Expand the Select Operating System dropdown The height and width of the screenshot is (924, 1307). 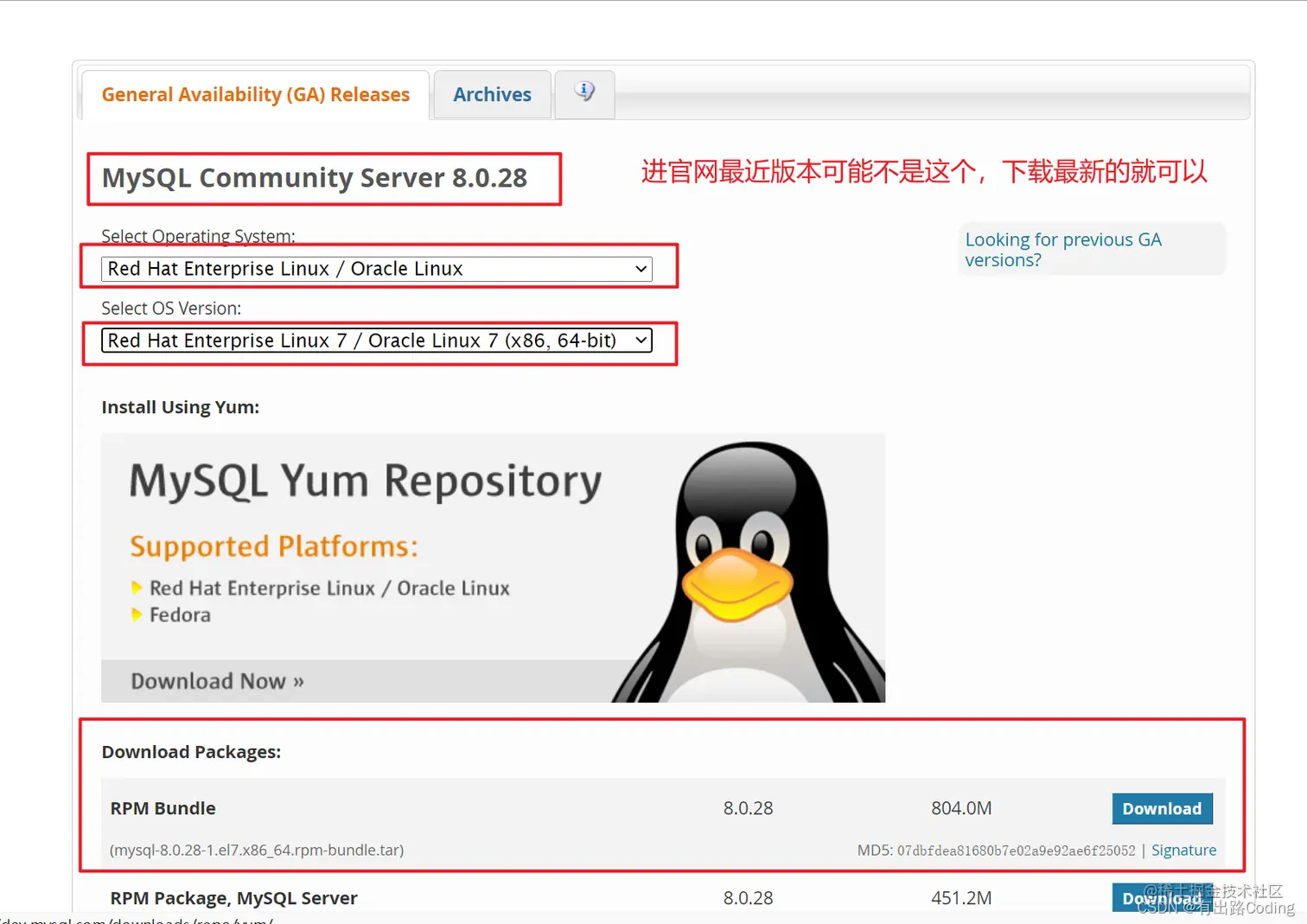click(377, 269)
